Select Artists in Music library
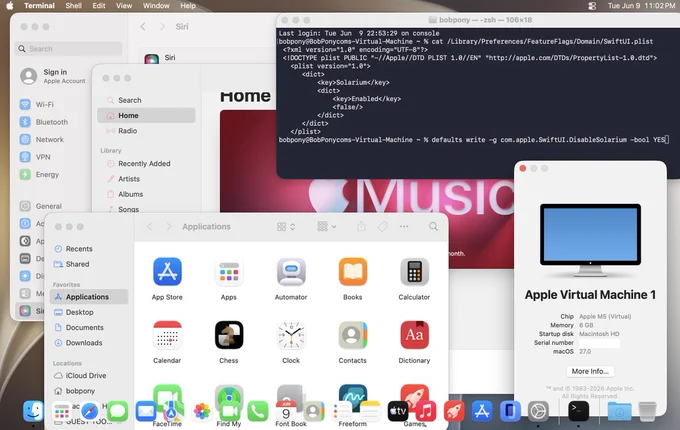680x430 pixels. point(146,179)
